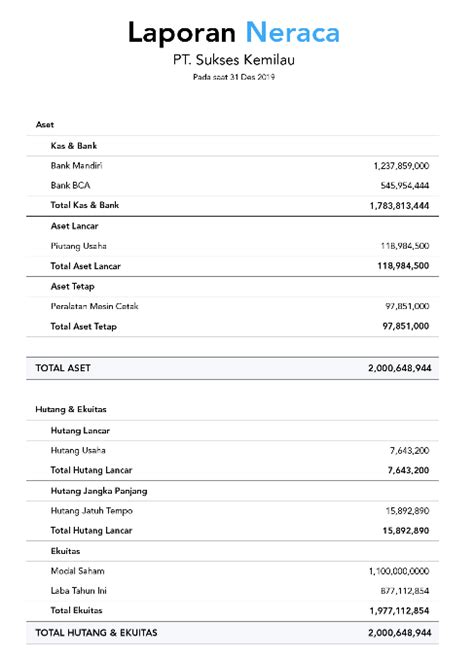Open the Hutang Usaha account line
The width and height of the screenshot is (474, 656).
tap(233, 451)
